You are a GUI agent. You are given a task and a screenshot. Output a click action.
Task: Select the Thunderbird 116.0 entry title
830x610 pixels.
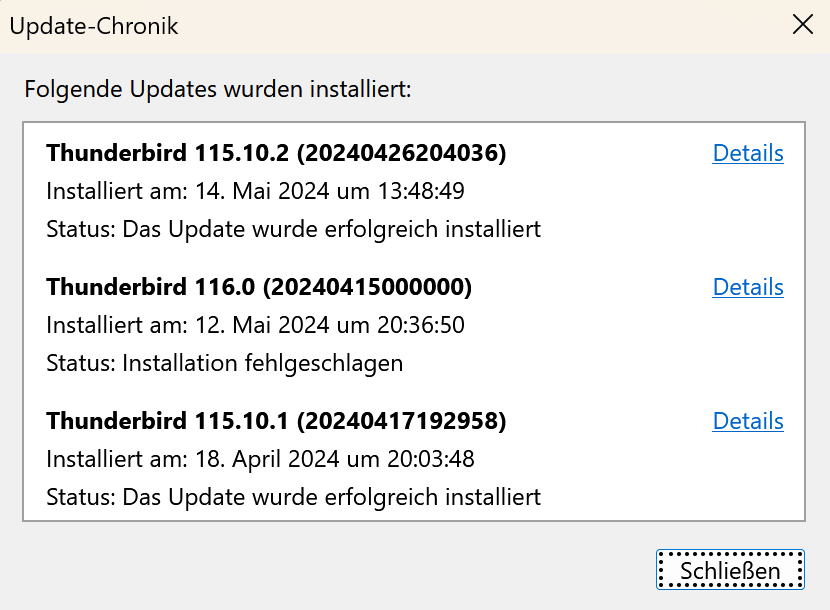(150, 287)
